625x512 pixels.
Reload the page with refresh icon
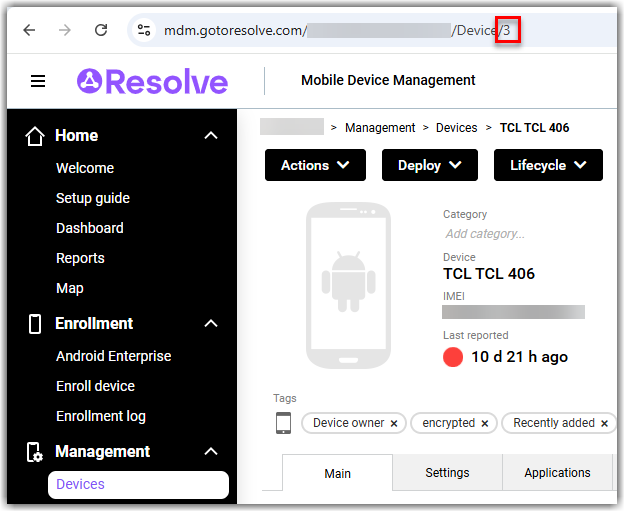point(100,30)
